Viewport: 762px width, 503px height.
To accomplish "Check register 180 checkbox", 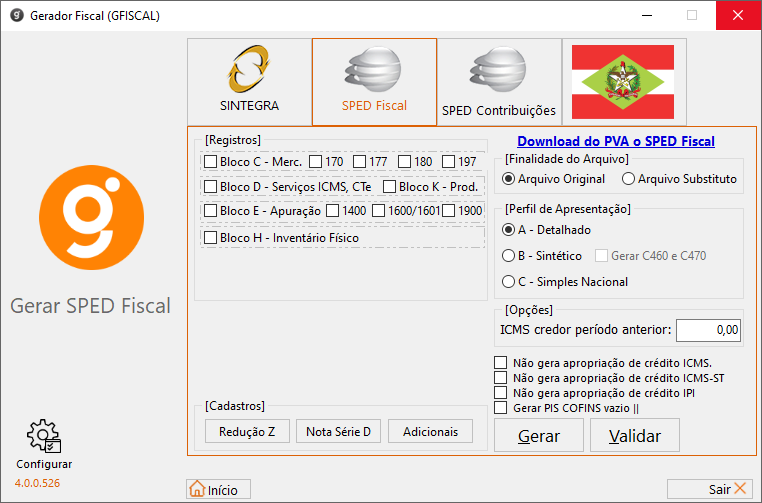I will pos(404,161).
